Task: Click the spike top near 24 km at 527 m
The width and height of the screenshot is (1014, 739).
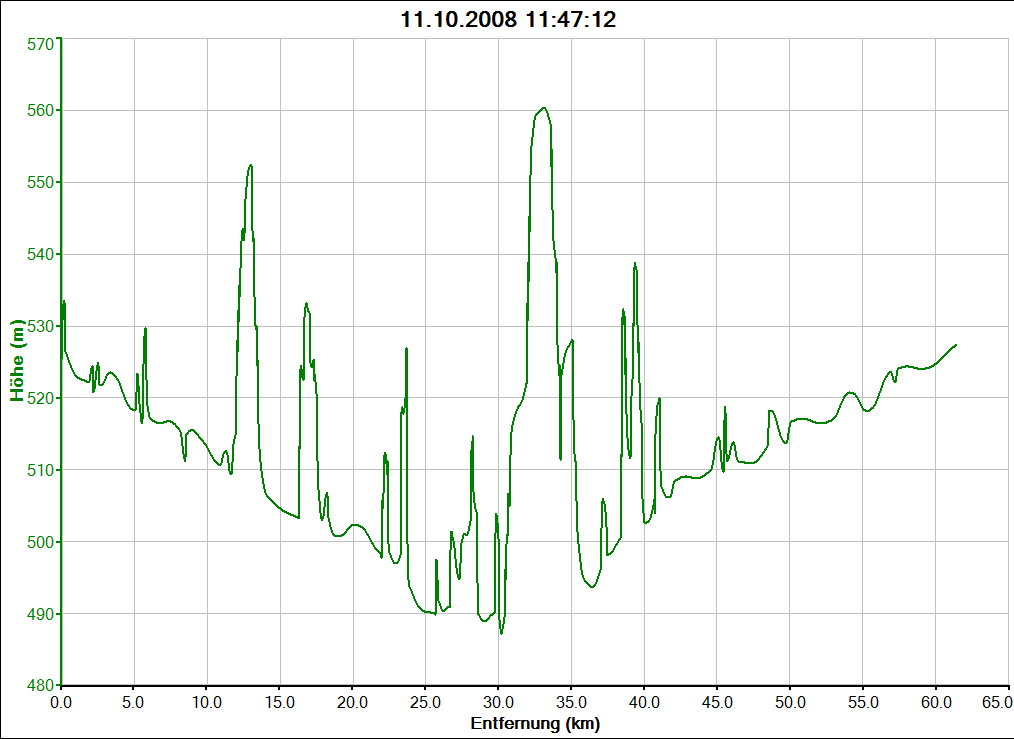Action: tap(407, 349)
